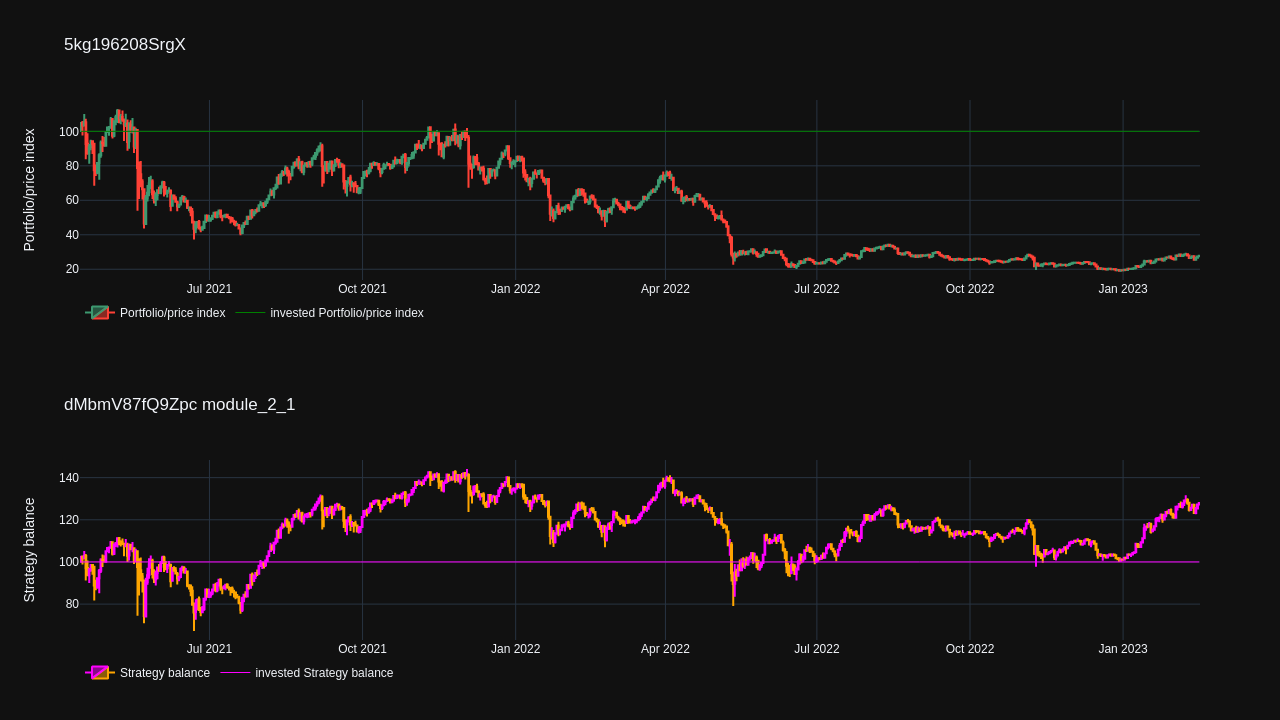Viewport: 1280px width, 720px height.
Task: Toggle Strategy balance trace via legend text
Action: [164, 673]
